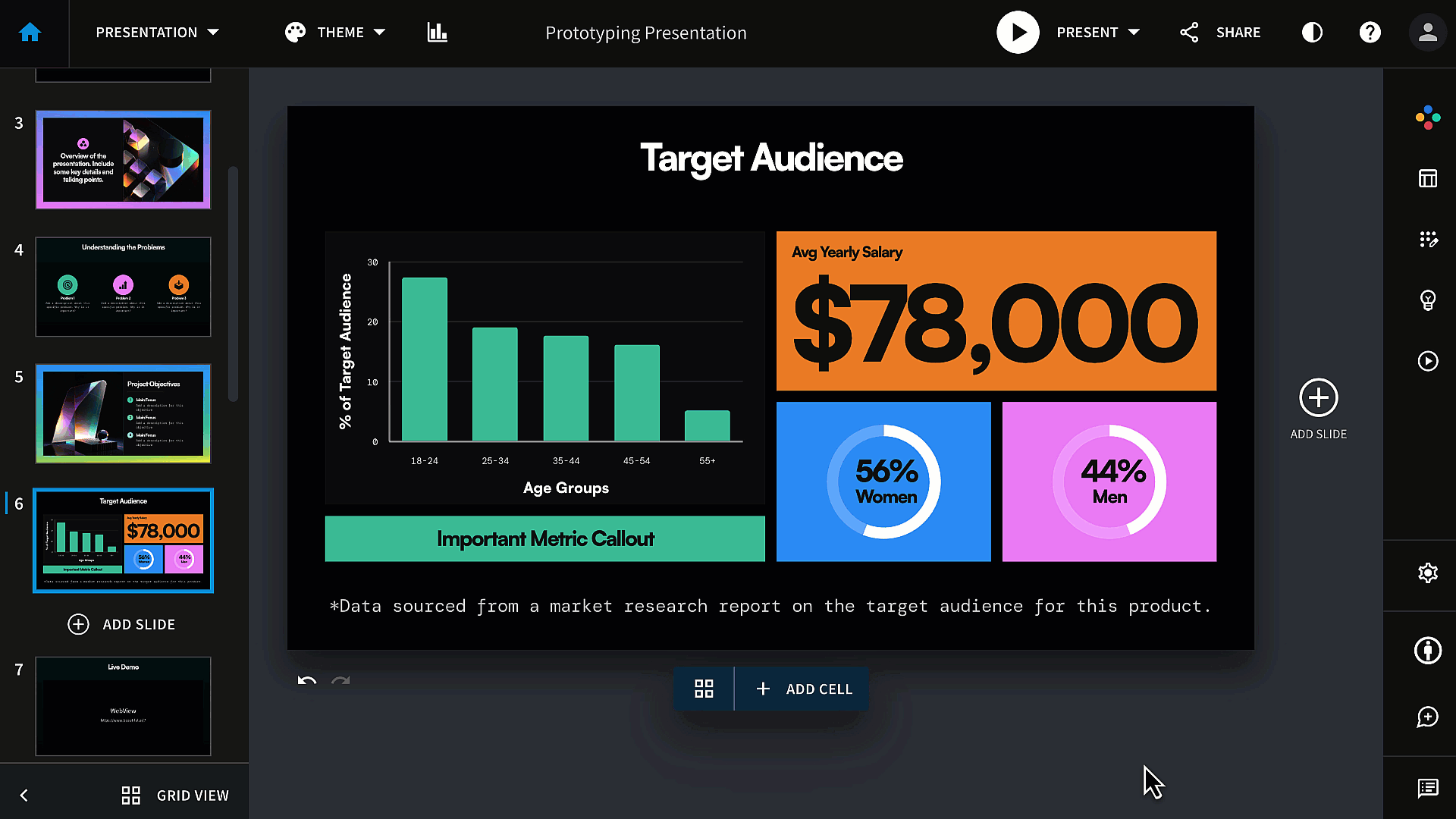Select the Target Audience slide thumbnail
Image resolution: width=1456 pixels, height=819 pixels.
[123, 540]
